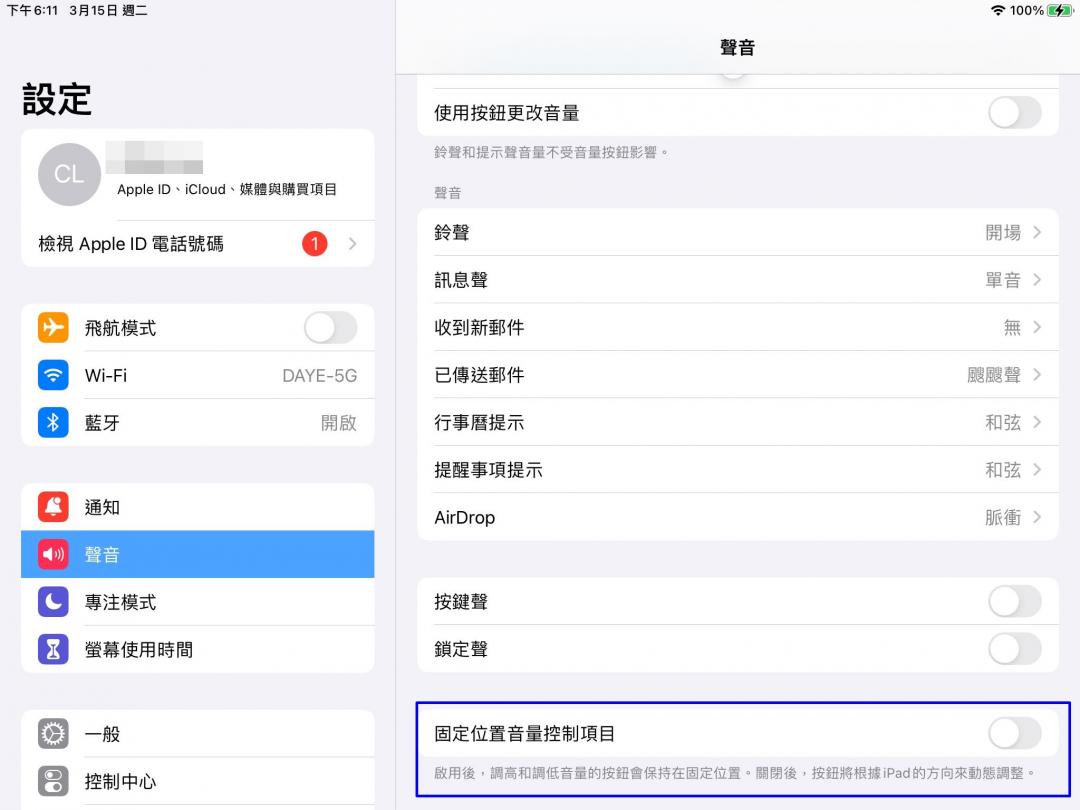Screen dimensions: 1080x810
Task: Tap the purple Focus mode moon icon
Action: [53, 602]
